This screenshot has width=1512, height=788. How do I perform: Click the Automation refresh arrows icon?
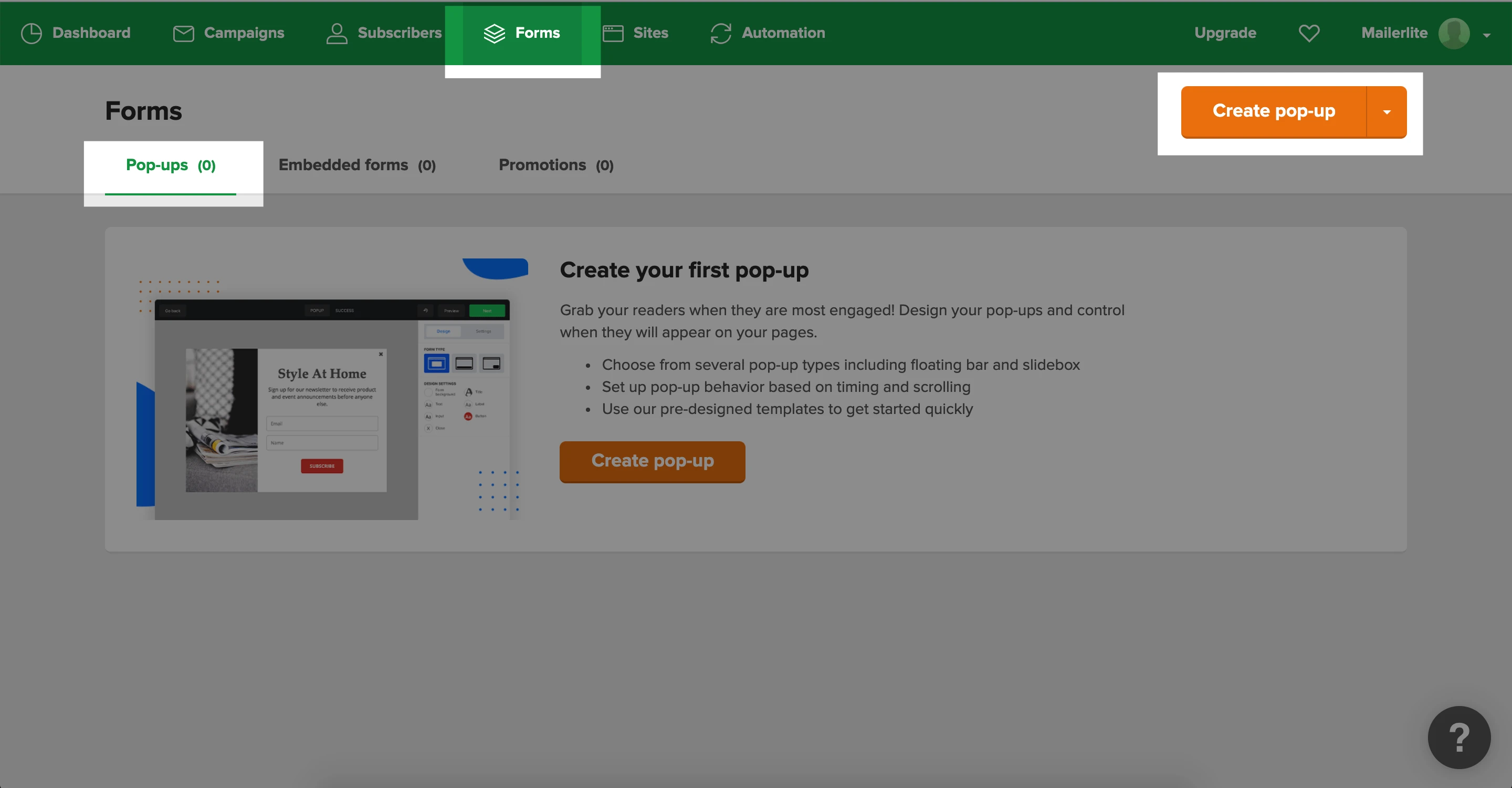721,34
